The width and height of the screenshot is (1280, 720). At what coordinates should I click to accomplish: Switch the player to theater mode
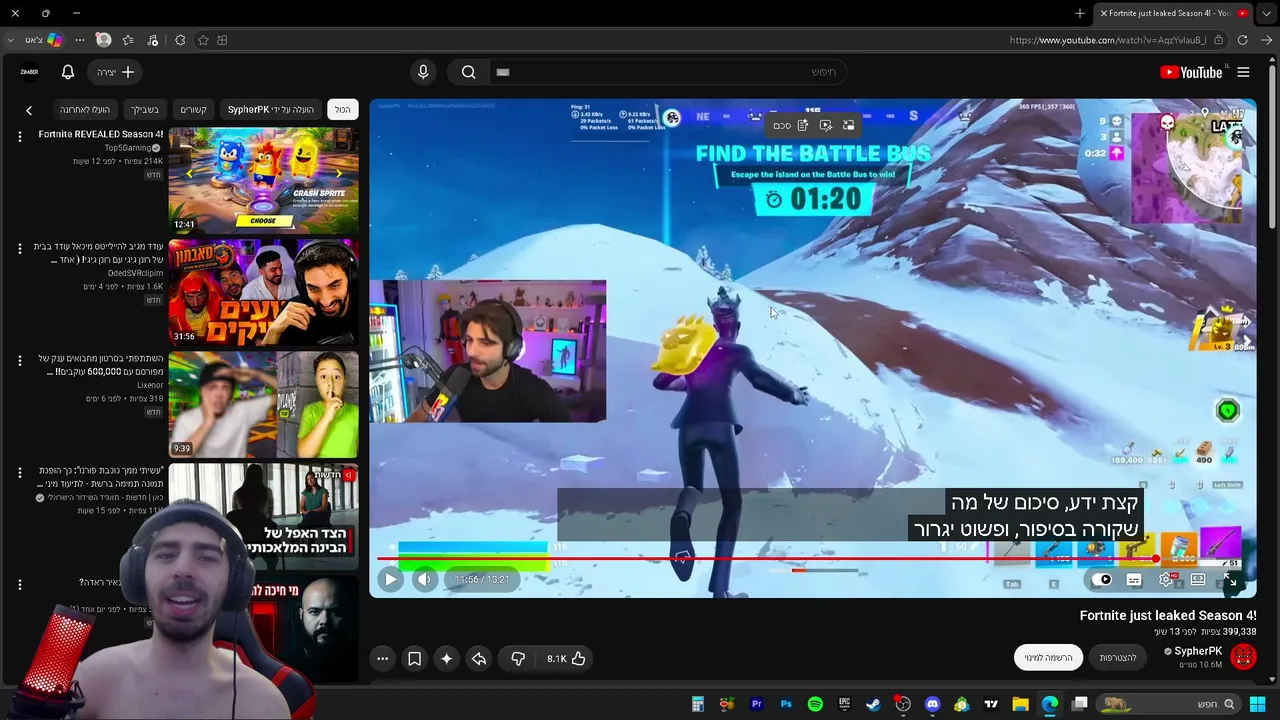tap(1198, 579)
